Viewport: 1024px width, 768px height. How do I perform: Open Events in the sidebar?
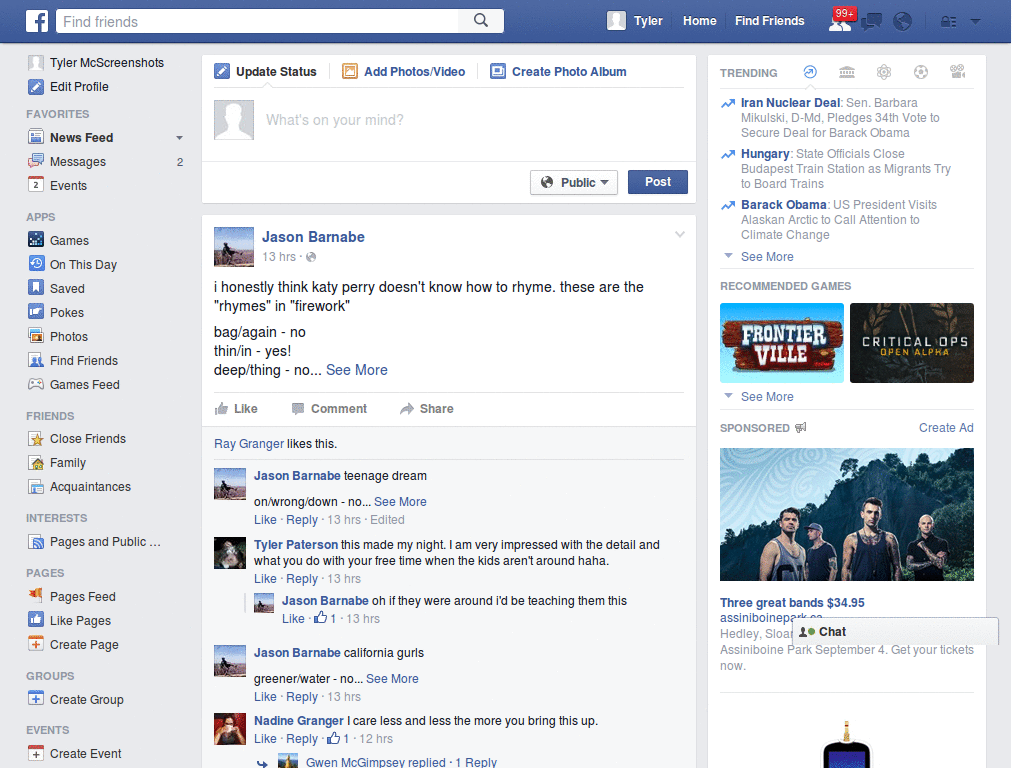pos(68,185)
